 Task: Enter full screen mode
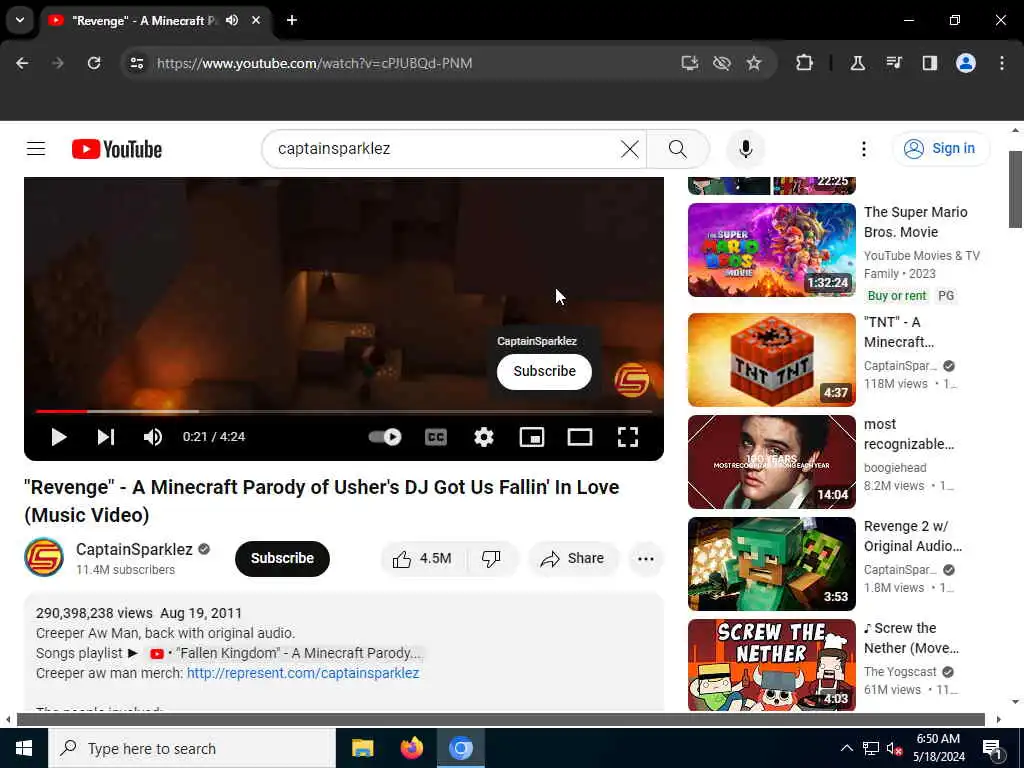[628, 437]
